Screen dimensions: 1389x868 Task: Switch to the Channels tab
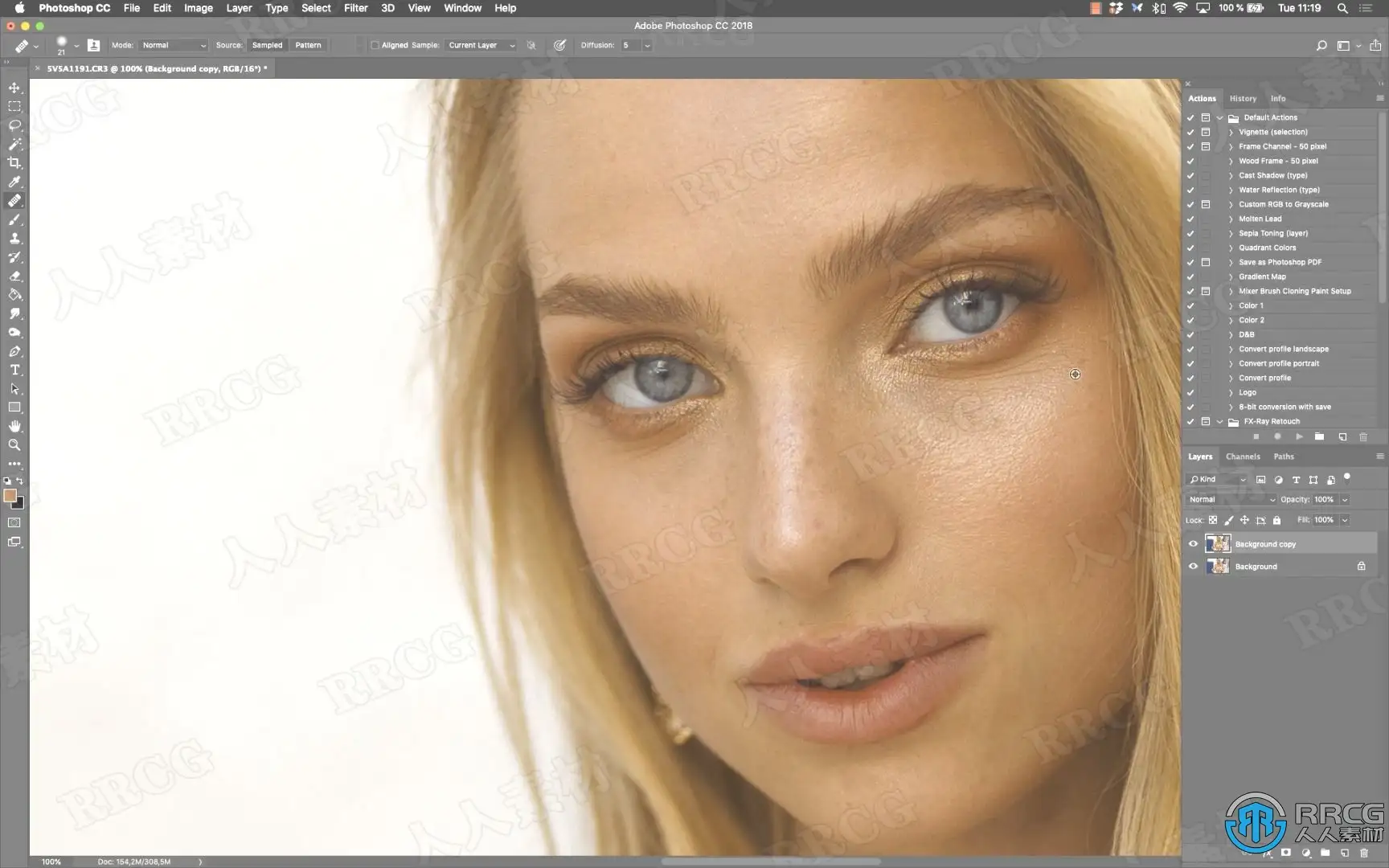(1243, 457)
